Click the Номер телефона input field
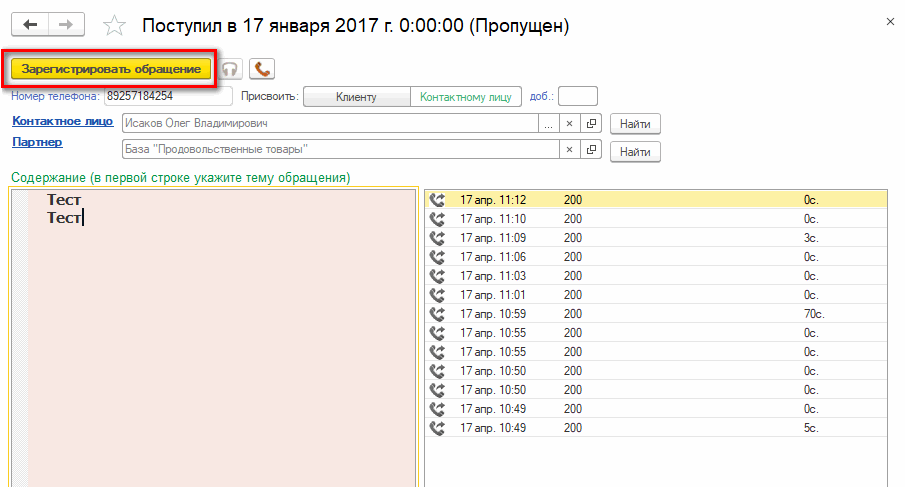Screen dimensions: 905x487 [x=167, y=97]
